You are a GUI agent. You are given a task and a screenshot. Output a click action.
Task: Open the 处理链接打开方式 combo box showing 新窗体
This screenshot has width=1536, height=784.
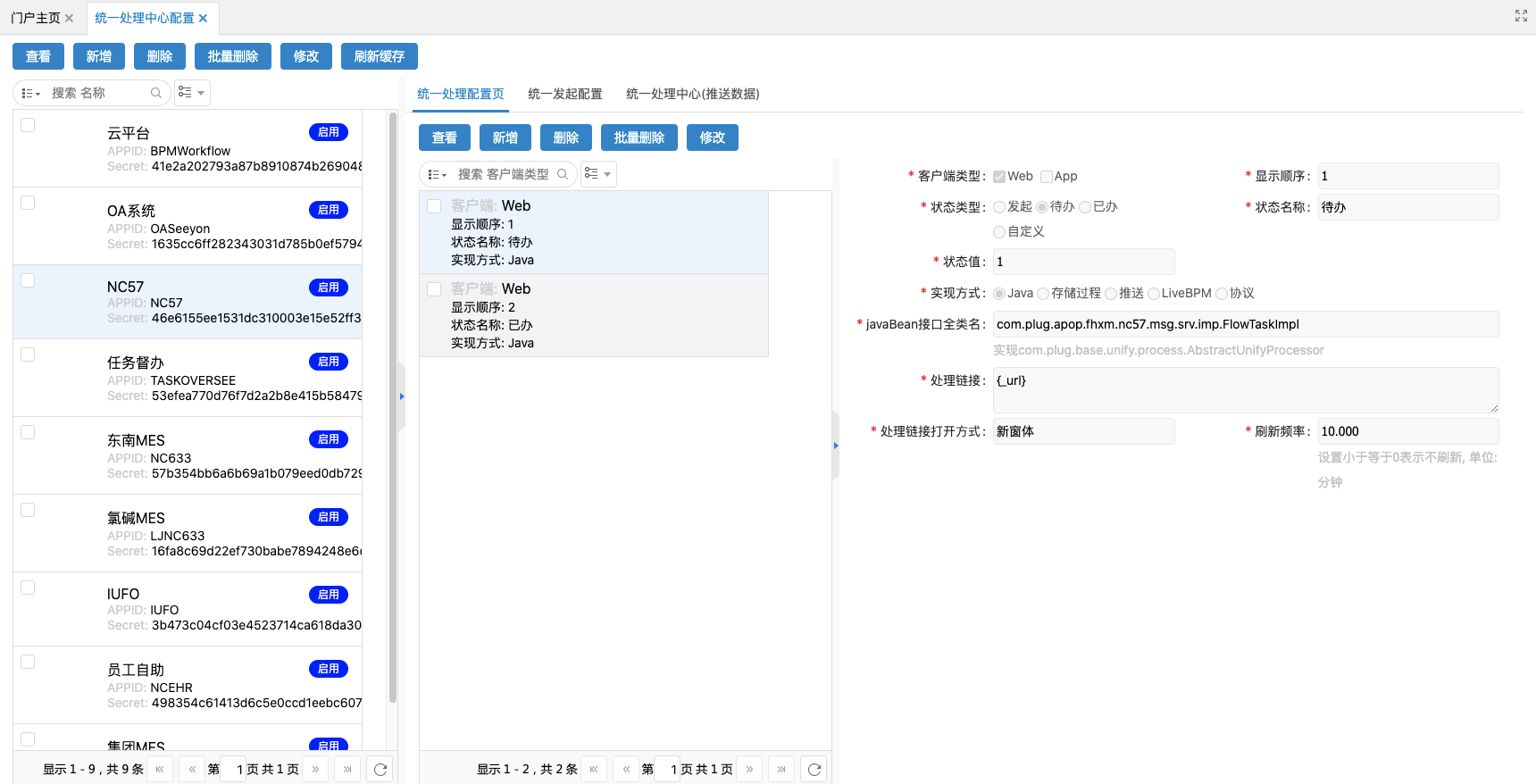point(1084,431)
